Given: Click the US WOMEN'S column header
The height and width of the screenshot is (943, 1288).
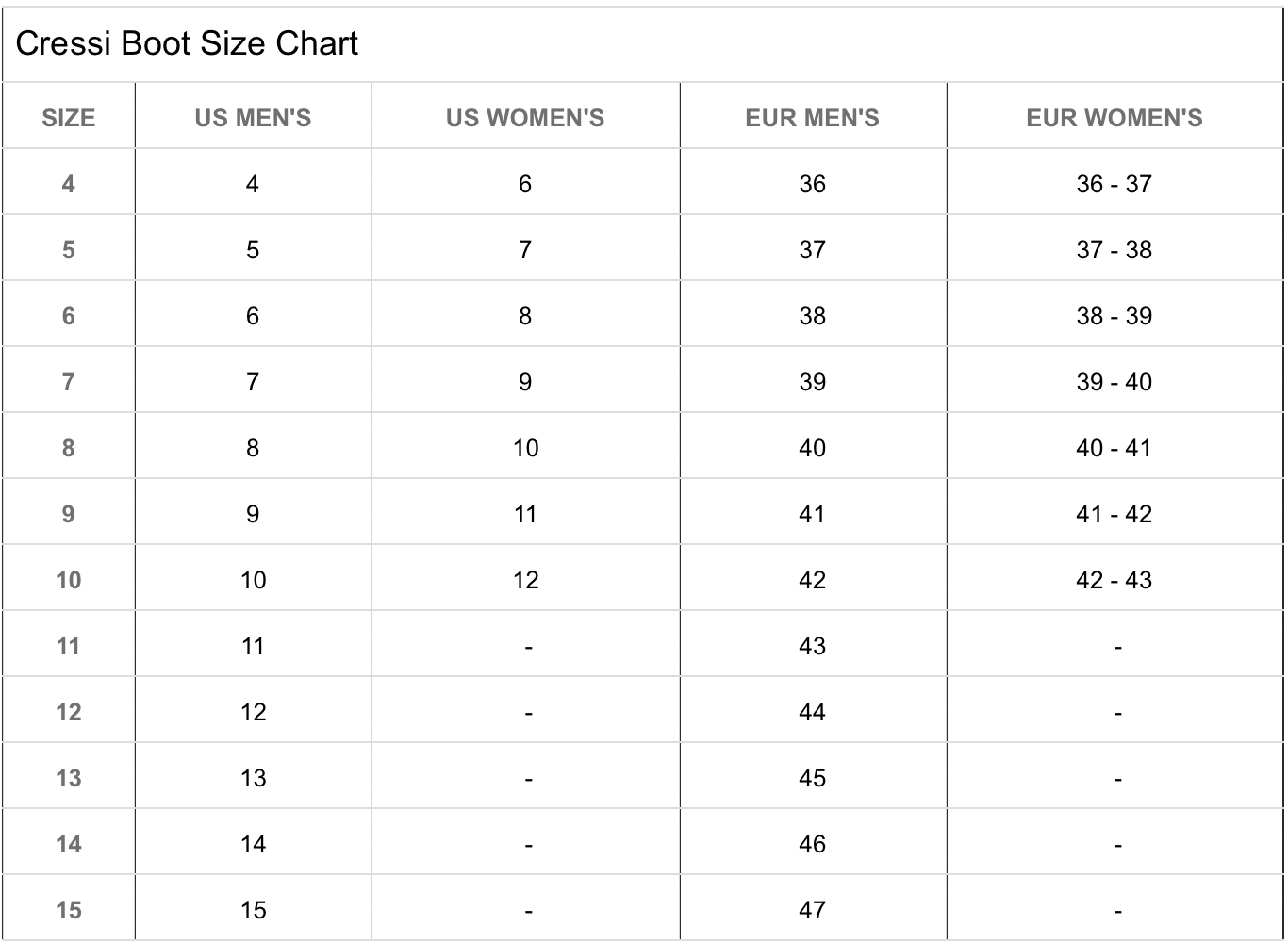Looking at the screenshot, I should coord(525,118).
